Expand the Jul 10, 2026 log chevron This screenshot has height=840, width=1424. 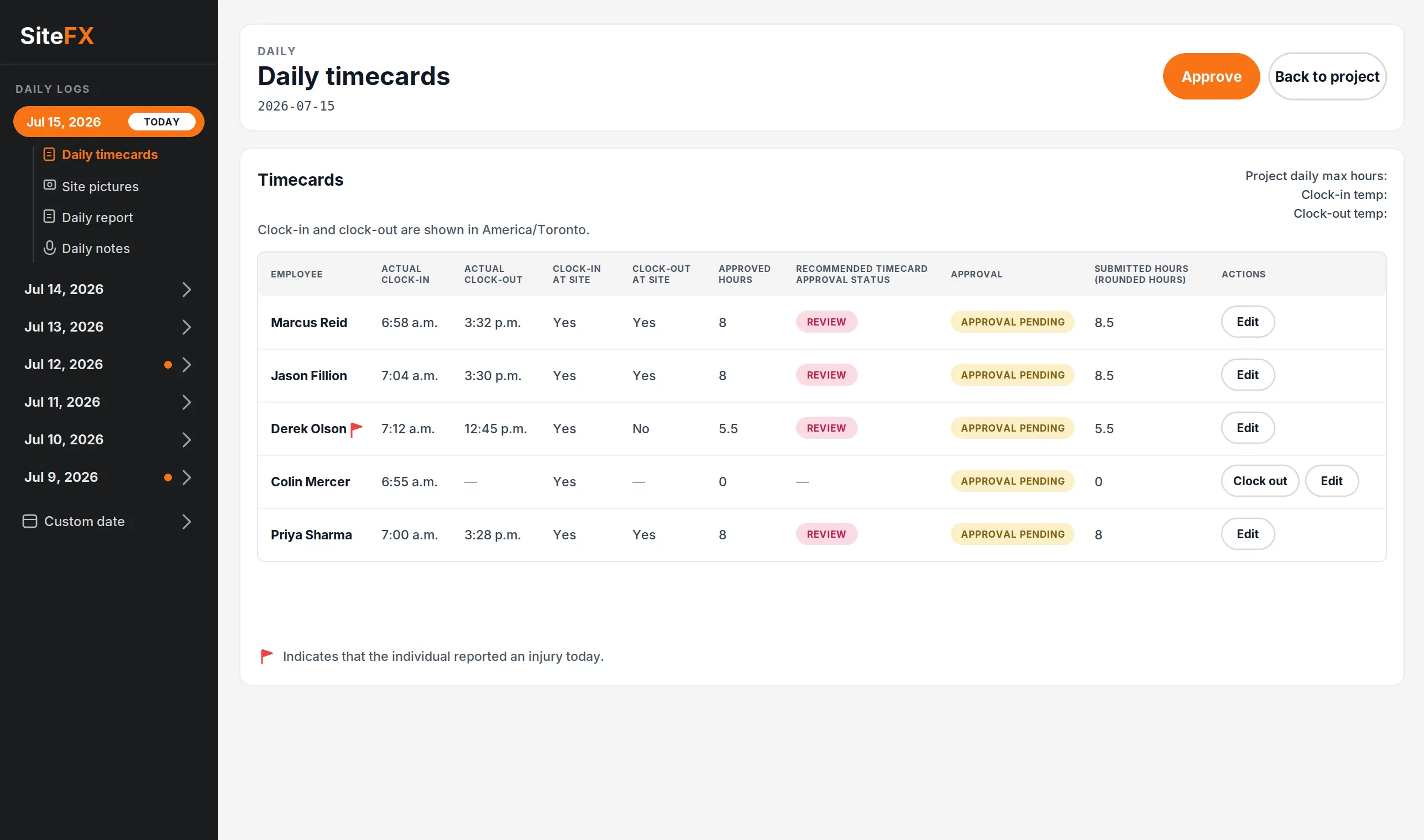(x=186, y=440)
